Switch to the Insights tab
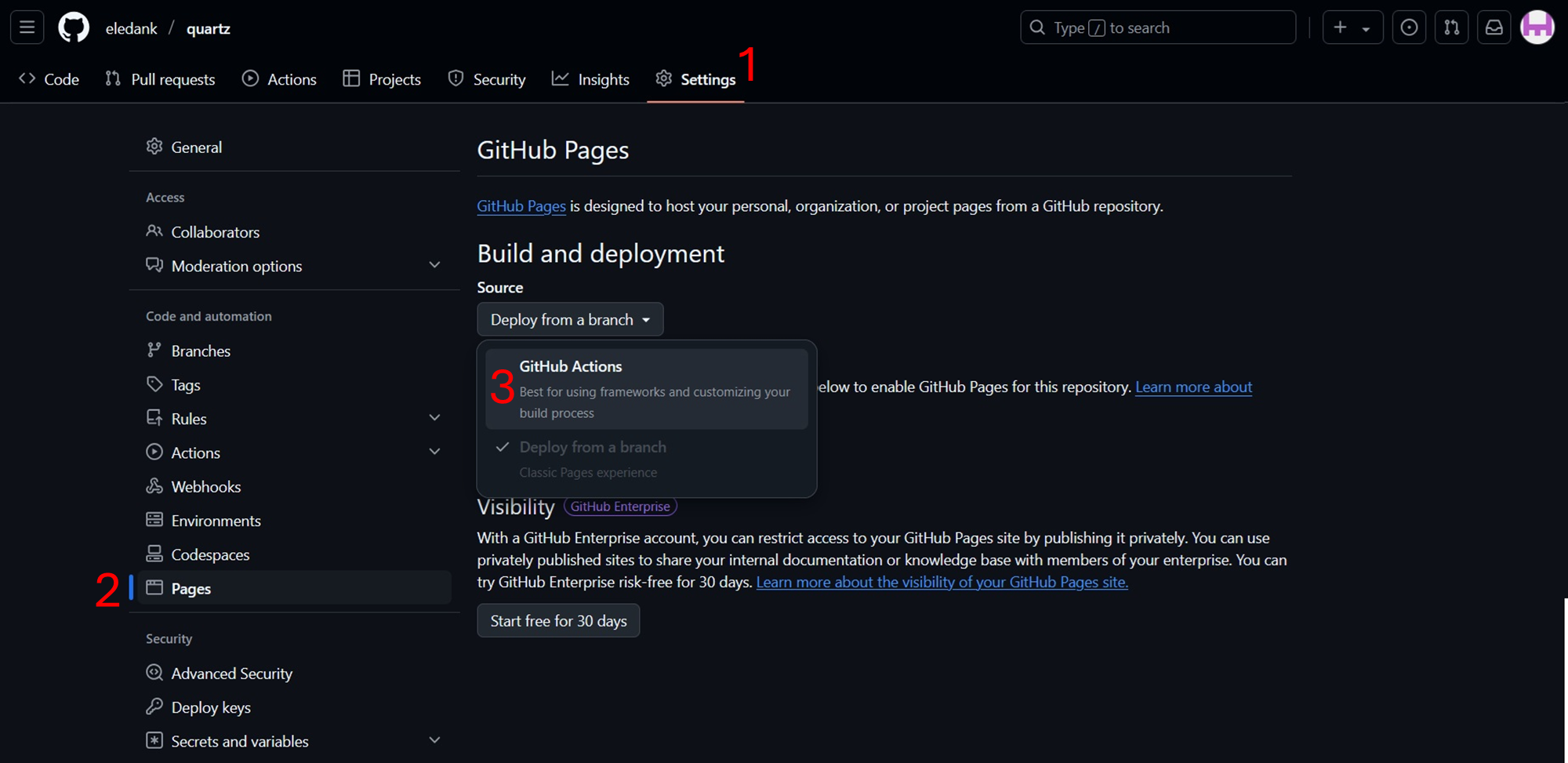1568x763 pixels. click(x=590, y=79)
